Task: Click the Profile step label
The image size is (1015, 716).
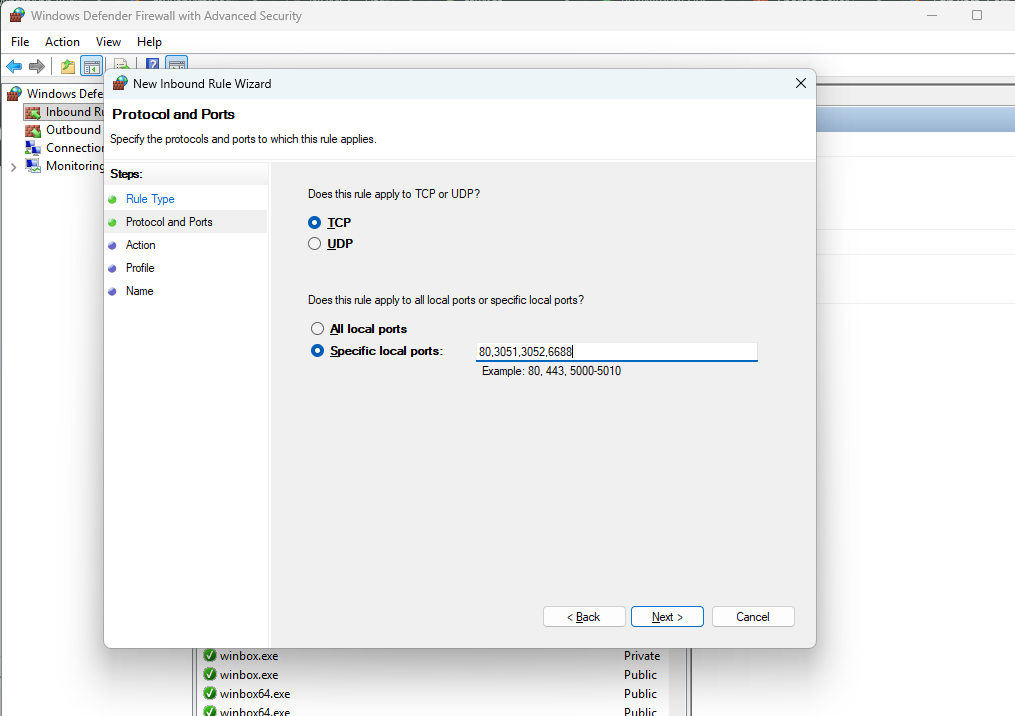Action: (x=140, y=267)
